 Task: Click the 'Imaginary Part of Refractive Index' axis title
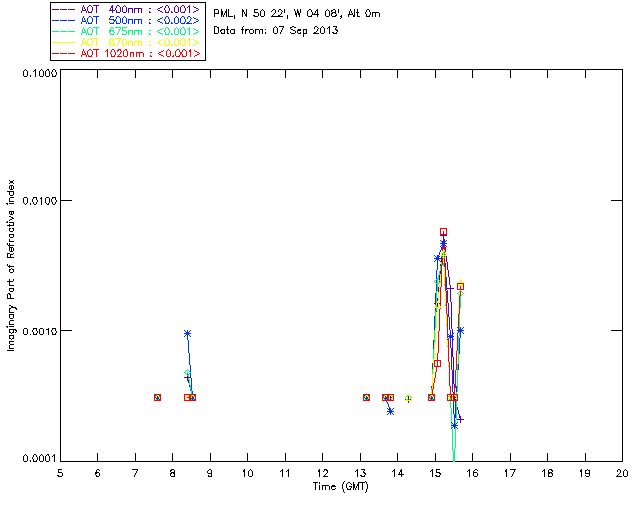pos(11,265)
